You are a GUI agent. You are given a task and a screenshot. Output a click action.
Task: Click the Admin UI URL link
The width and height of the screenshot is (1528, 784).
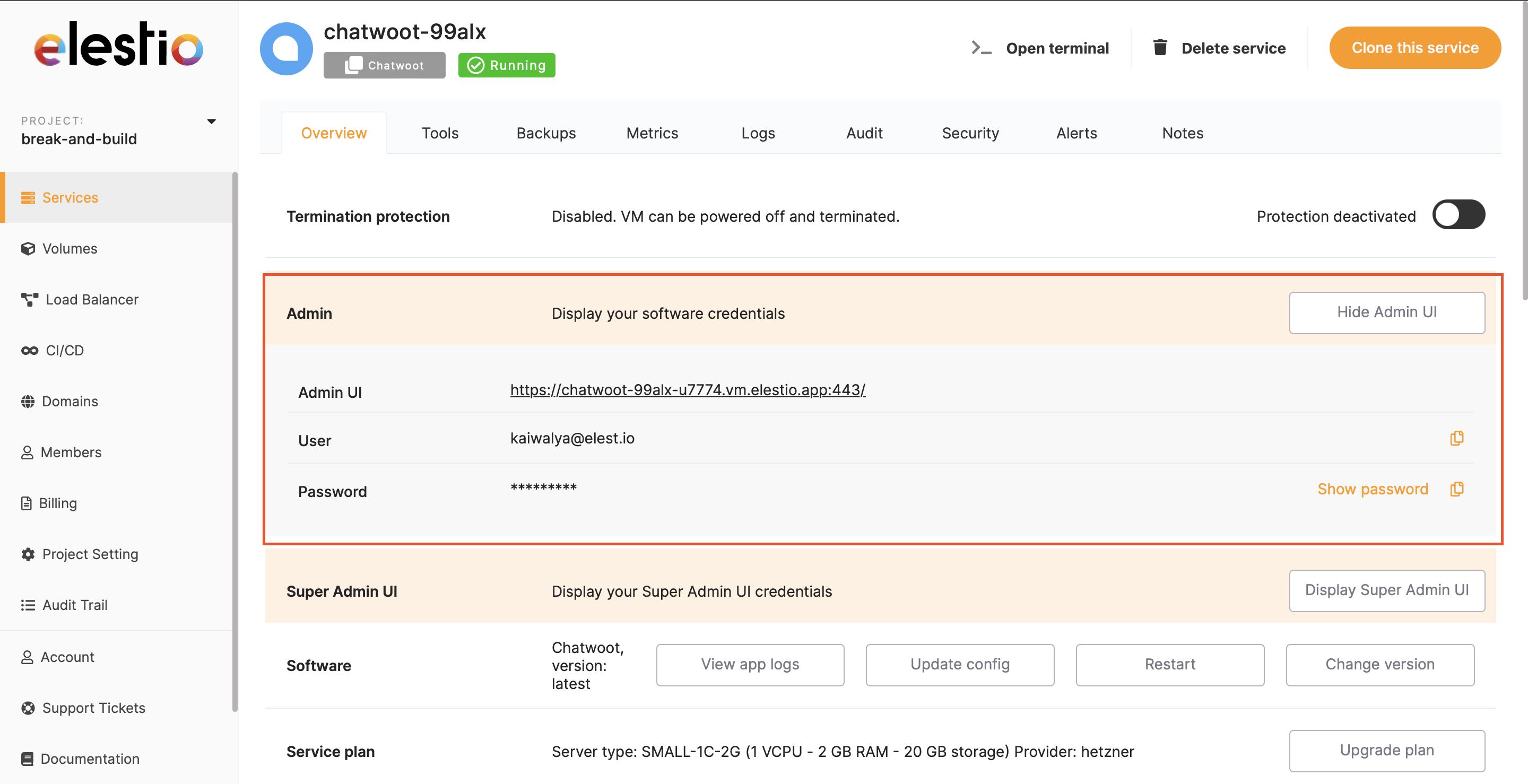[688, 389]
